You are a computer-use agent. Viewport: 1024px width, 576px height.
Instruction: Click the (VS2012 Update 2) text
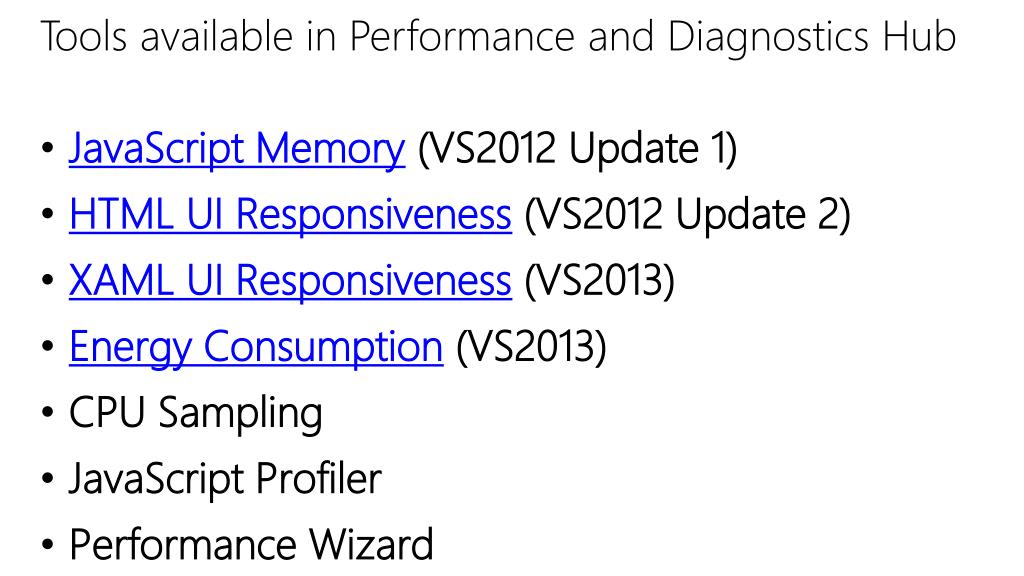pos(688,215)
